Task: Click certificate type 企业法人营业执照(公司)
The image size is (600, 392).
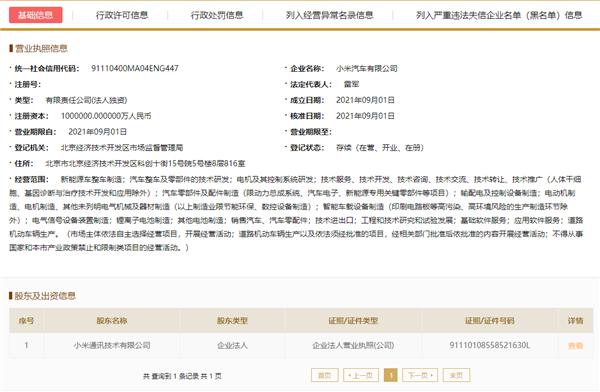Action: coord(353,345)
